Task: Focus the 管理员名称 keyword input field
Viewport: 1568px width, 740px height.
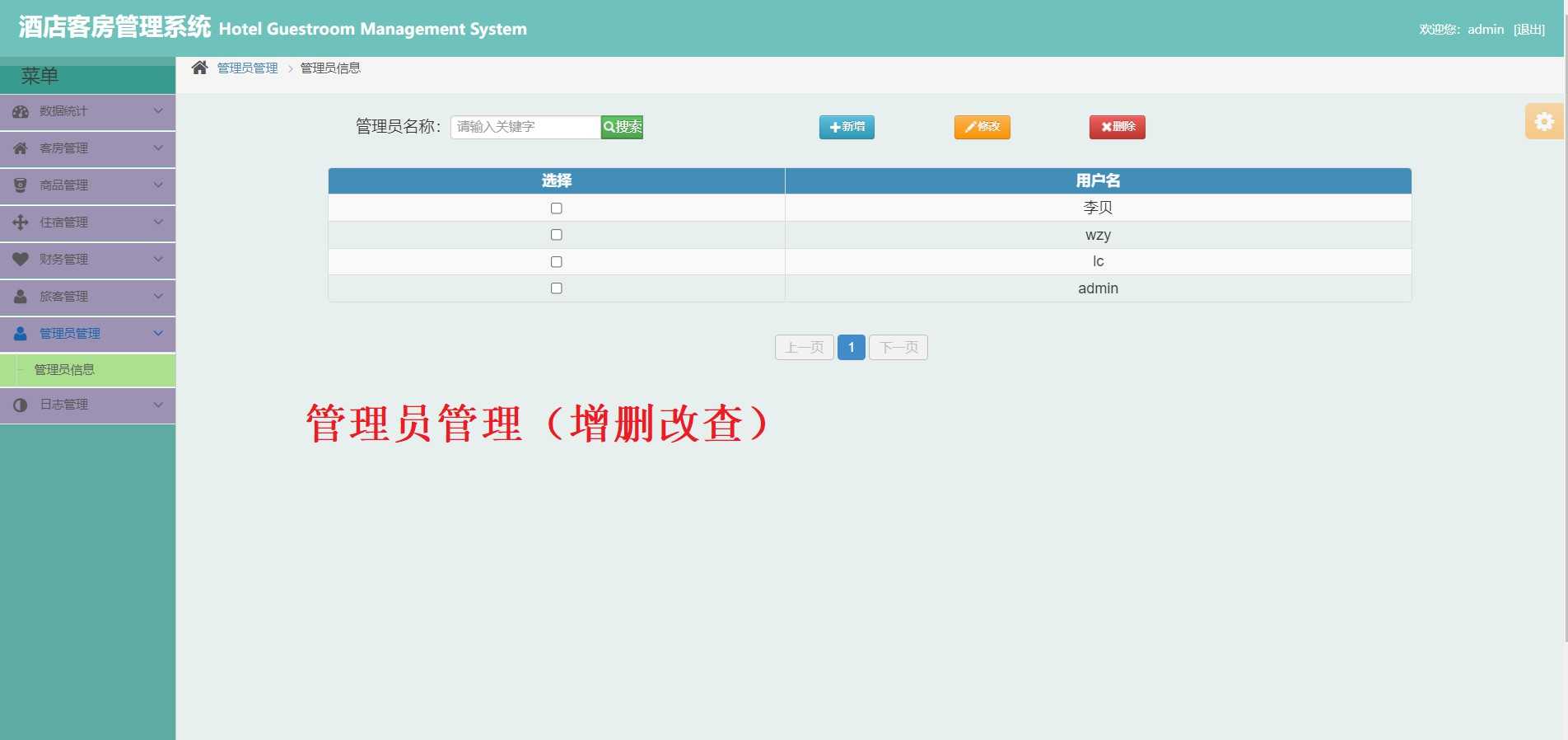Action: tap(525, 127)
